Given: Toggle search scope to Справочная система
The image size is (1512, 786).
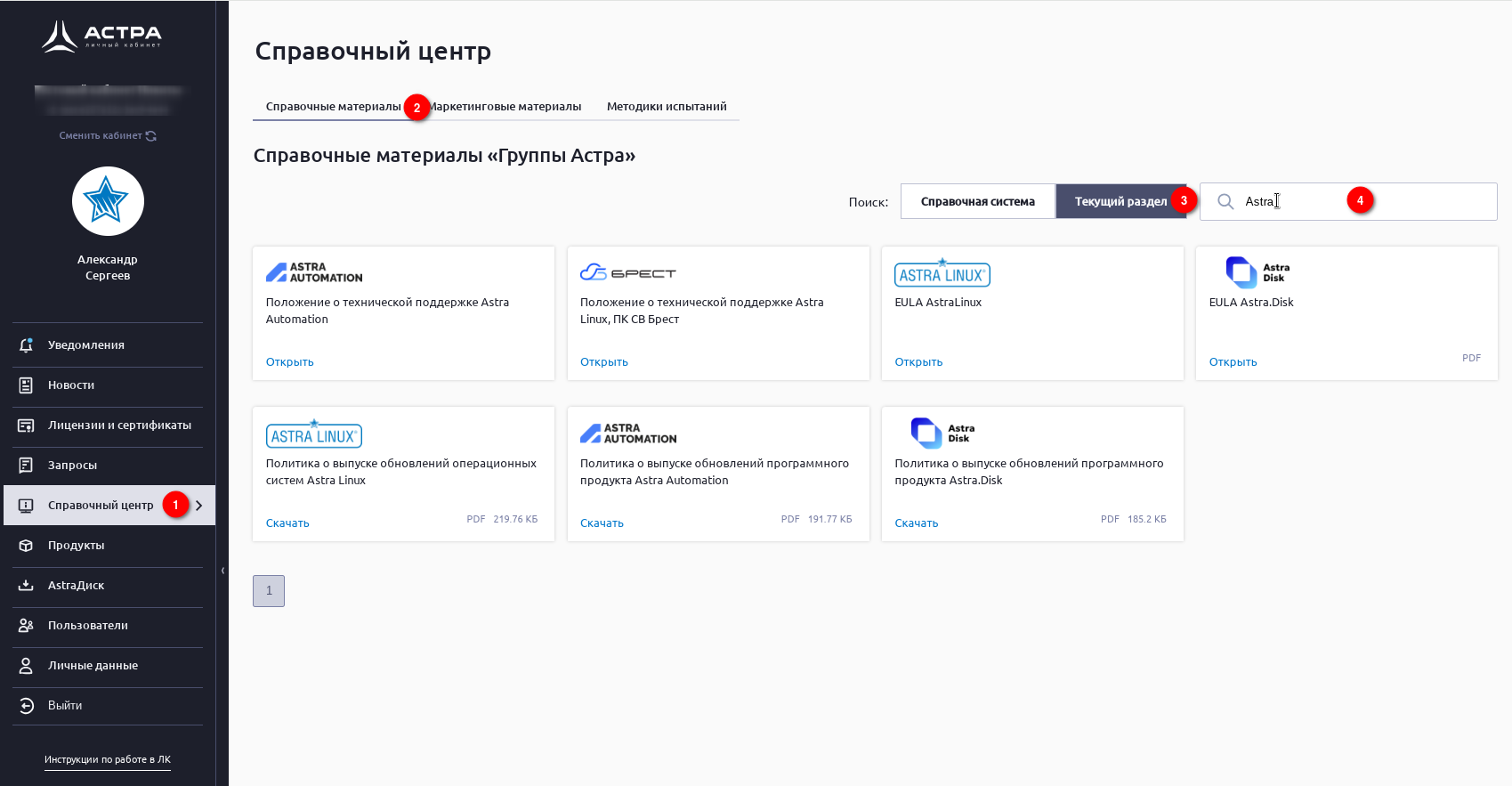Looking at the screenshot, I should tap(977, 202).
